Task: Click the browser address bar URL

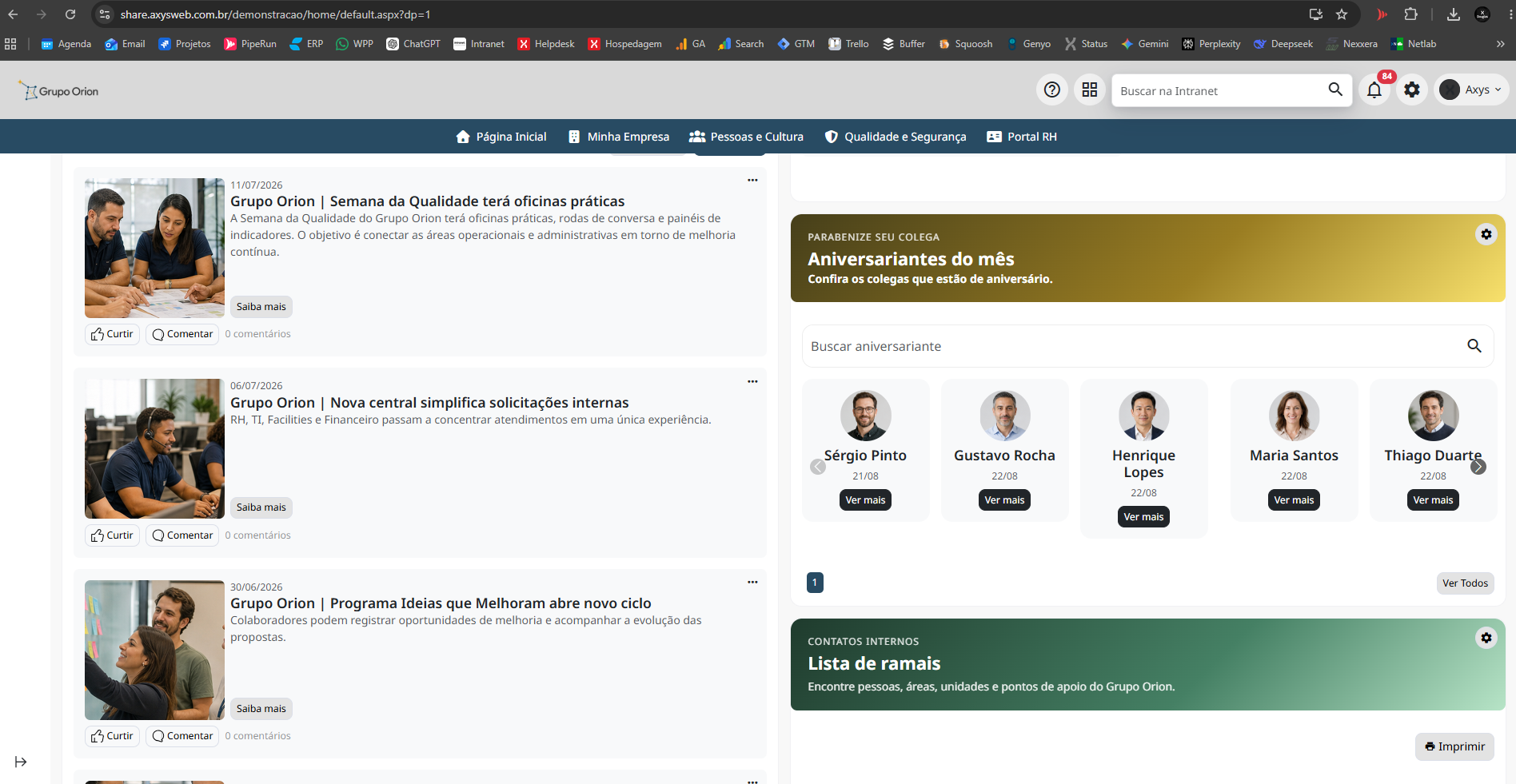Action: click(x=275, y=14)
